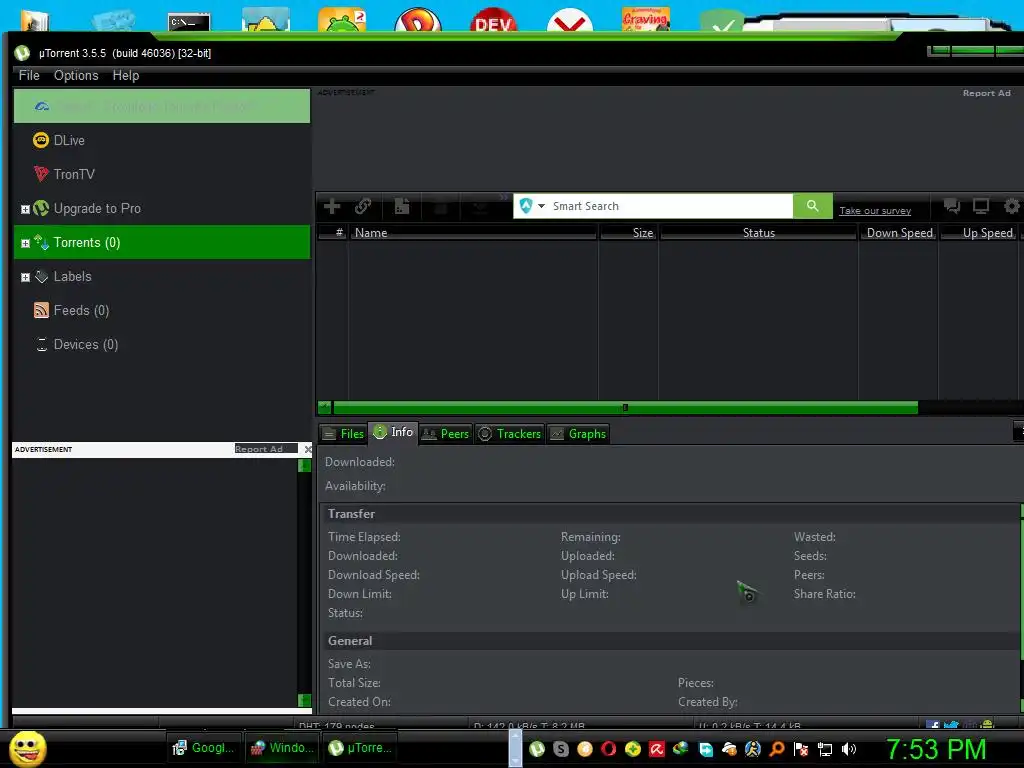1024x768 pixels.
Task: Click the 7:53 PM clock
Action: 935,749
